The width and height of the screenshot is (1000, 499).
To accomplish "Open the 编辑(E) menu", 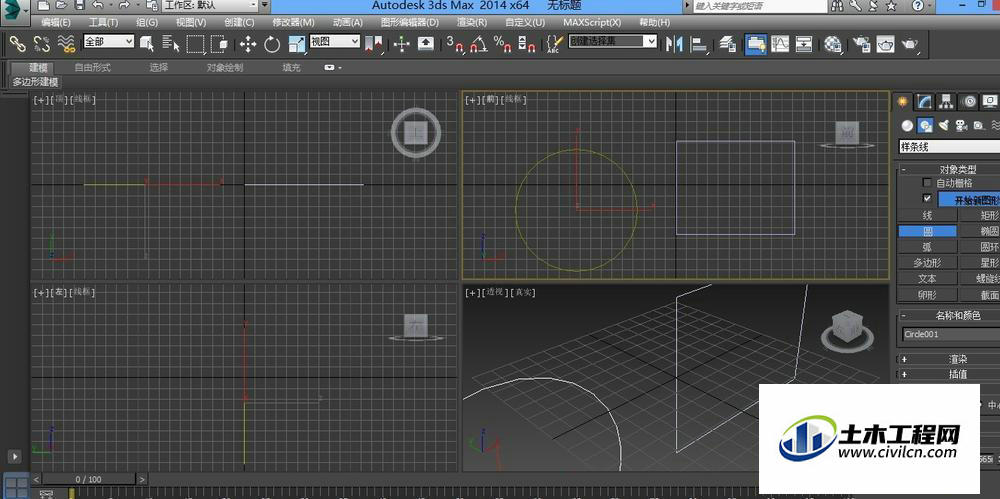I will tap(56, 22).
